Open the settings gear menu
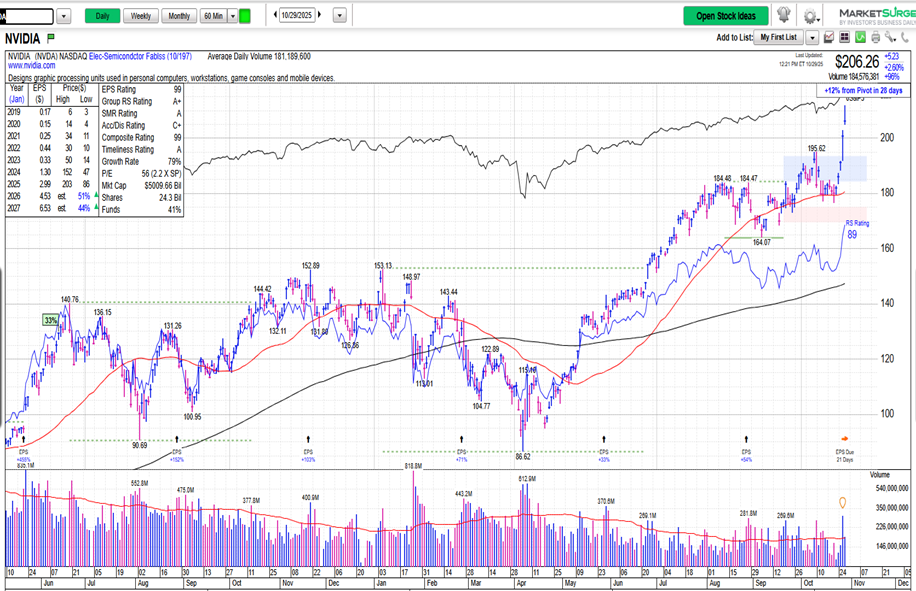This screenshot has height=591, width=916. coord(810,15)
